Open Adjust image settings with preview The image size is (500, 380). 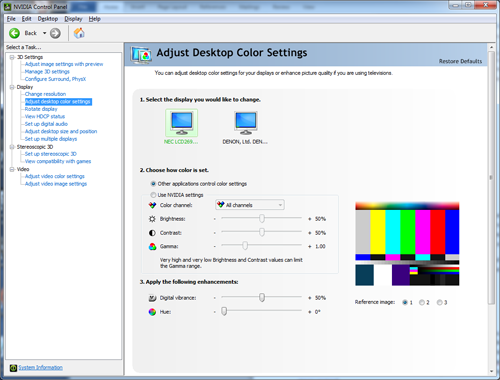(64, 64)
